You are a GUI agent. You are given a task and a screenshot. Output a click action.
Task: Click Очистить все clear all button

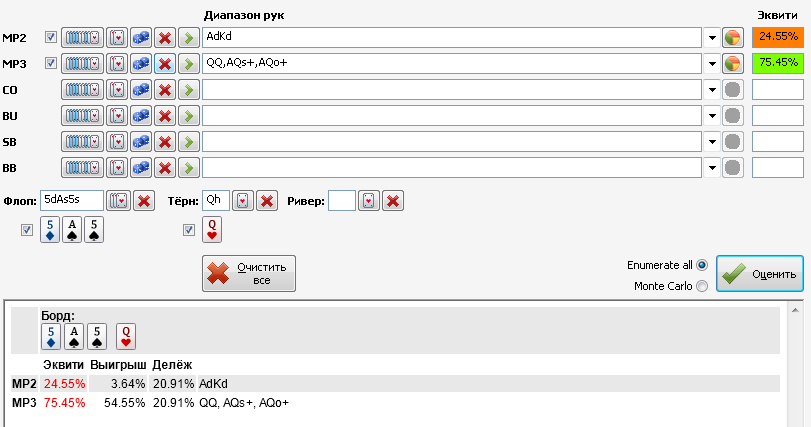(249, 273)
